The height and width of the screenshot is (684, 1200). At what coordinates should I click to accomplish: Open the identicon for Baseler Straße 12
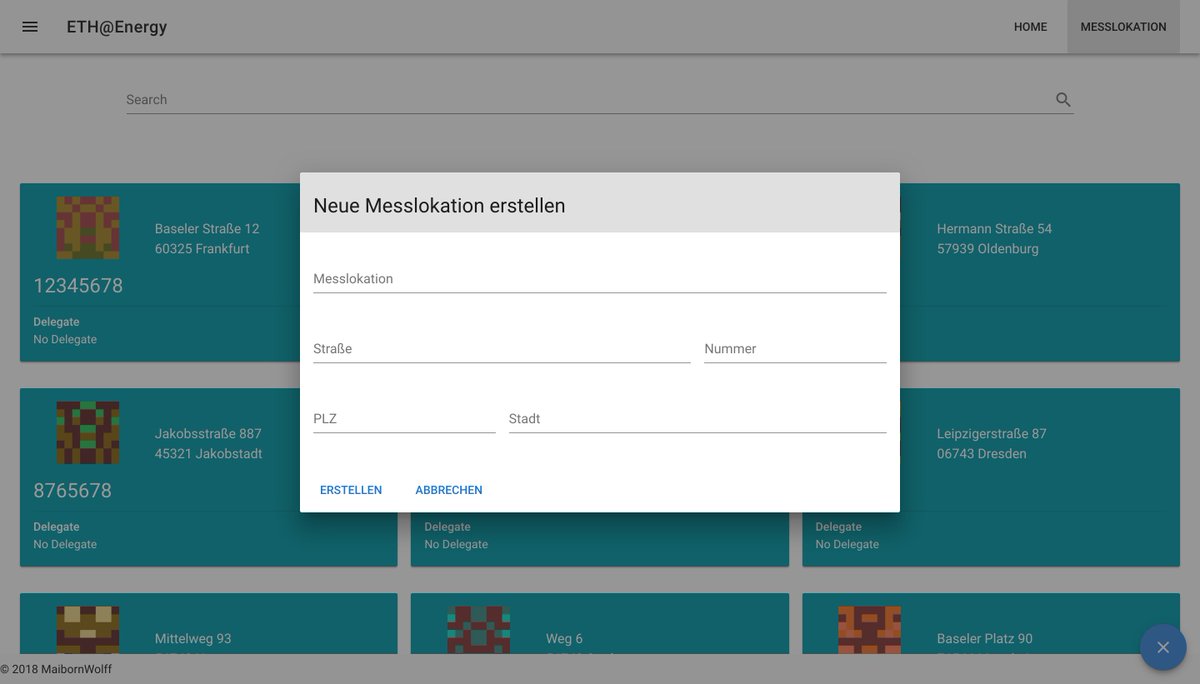click(88, 228)
